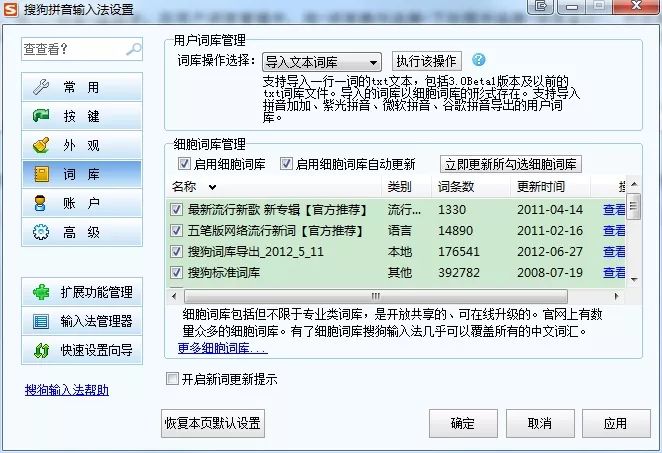This screenshot has width=662, height=453.
Task: Click the 词条数 column header
Action: point(471,186)
